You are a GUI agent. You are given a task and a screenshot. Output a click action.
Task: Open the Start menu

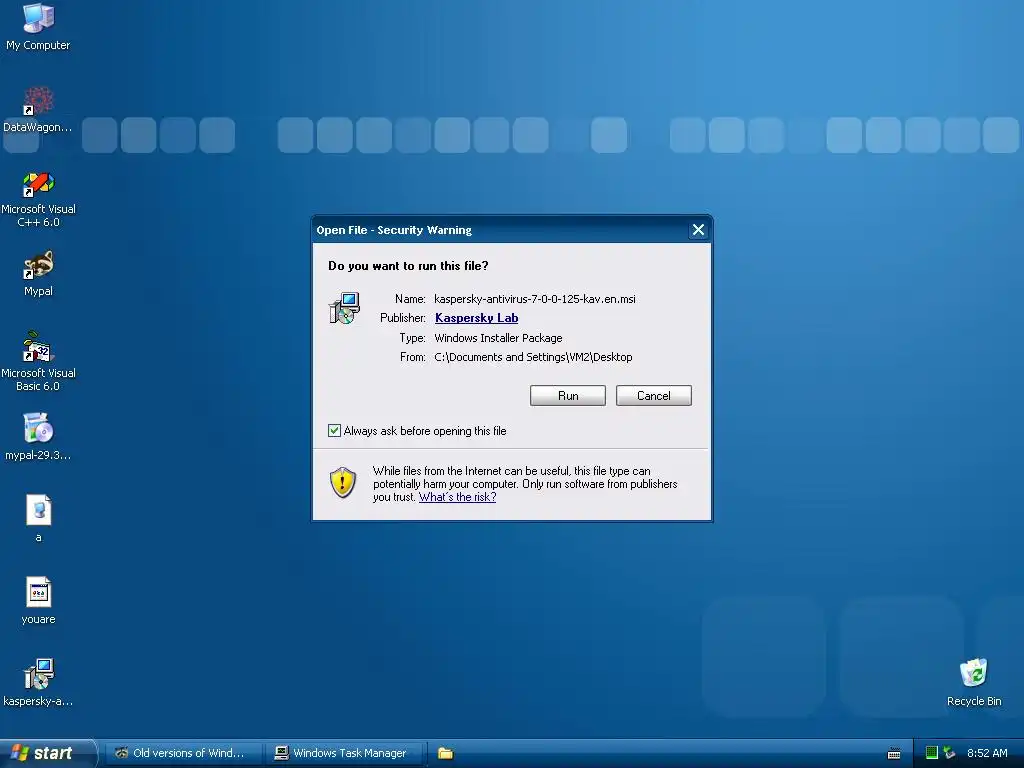click(x=47, y=753)
